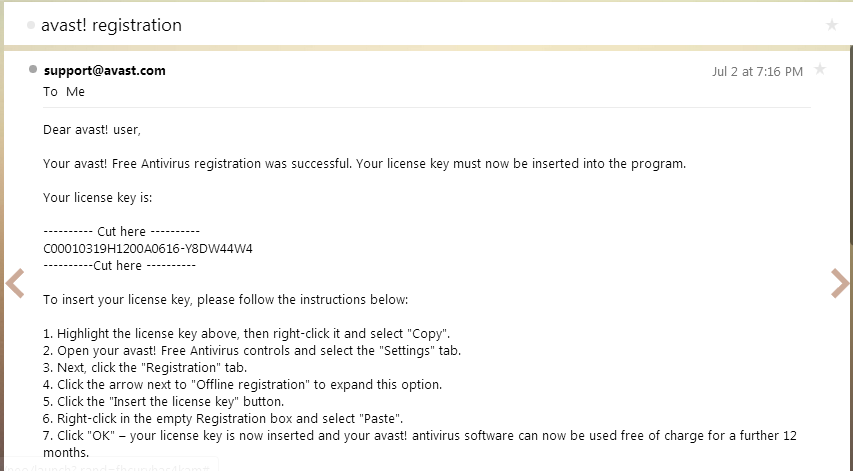Click the "avast! registration" subject heading
This screenshot has height=471, width=853.
click(x=111, y=25)
